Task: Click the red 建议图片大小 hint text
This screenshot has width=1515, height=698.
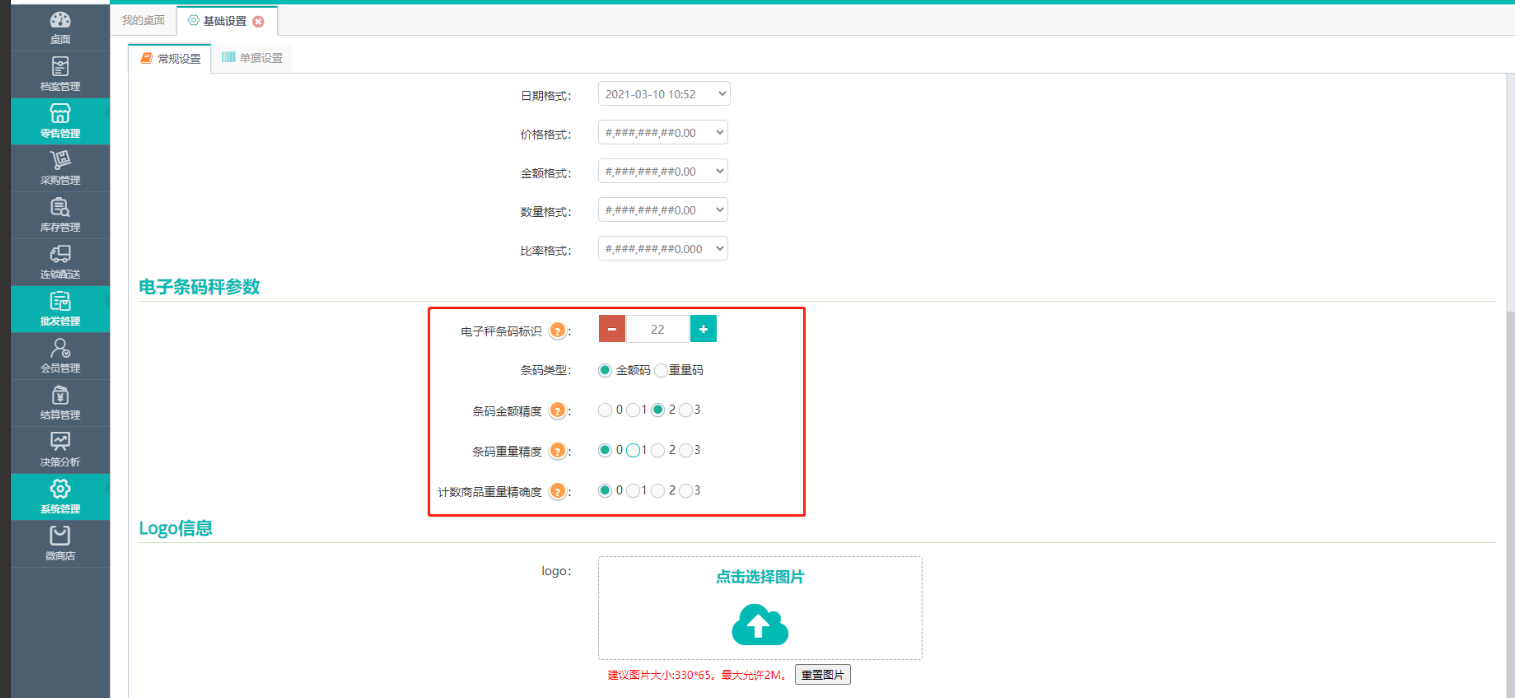Action: click(697, 675)
